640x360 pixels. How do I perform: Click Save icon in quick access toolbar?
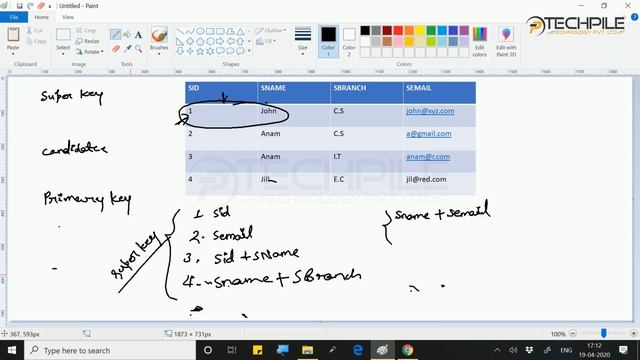click(x=19, y=6)
